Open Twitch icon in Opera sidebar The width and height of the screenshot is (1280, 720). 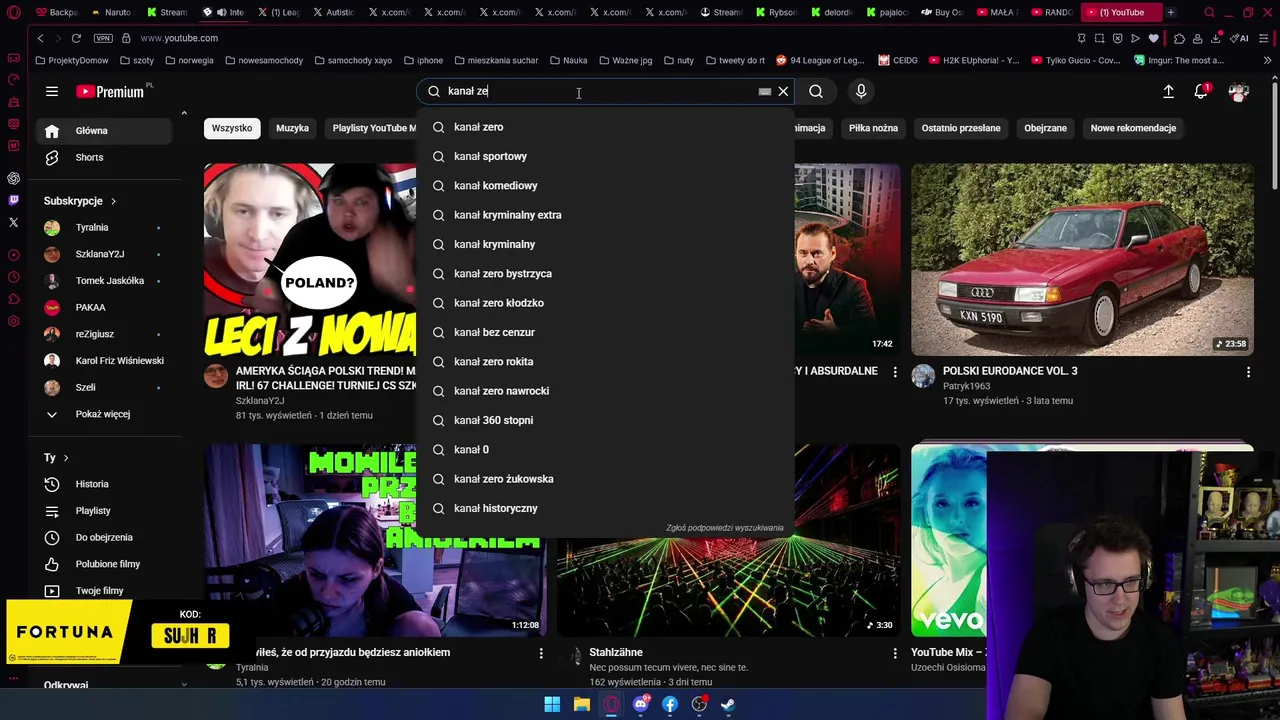pyautogui.click(x=13, y=200)
